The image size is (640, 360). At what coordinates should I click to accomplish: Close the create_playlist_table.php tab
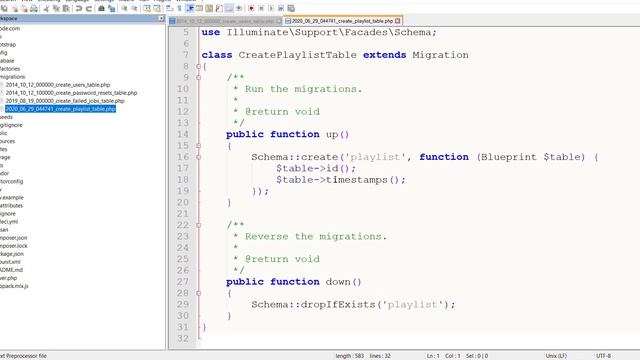[398, 21]
